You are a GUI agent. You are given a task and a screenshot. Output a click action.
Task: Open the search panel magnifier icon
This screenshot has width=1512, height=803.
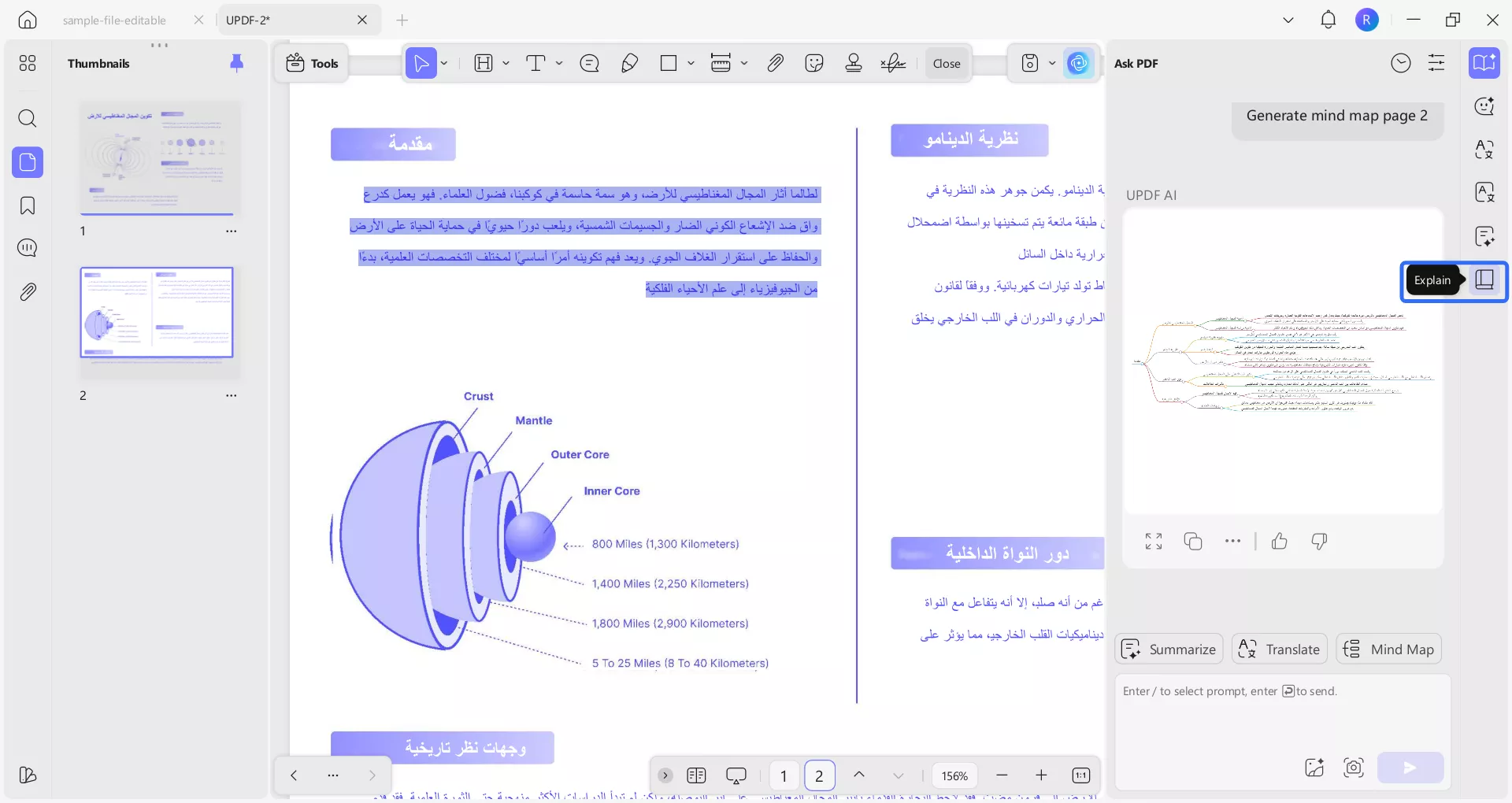28,119
